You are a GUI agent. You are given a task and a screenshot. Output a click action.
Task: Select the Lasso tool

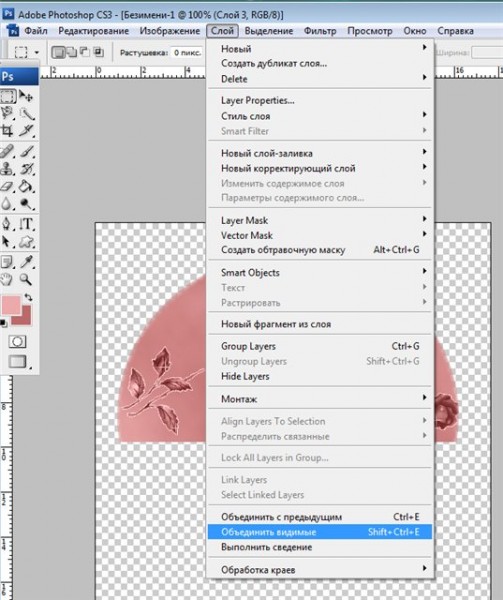pyautogui.click(x=8, y=113)
